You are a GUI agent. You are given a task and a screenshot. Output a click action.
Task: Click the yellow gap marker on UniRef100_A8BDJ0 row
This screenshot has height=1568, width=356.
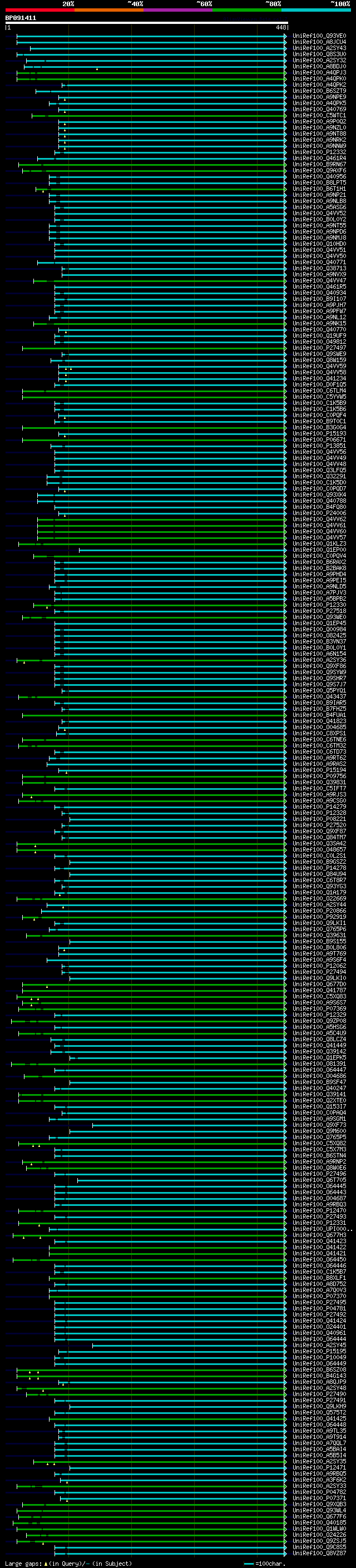coord(97,69)
